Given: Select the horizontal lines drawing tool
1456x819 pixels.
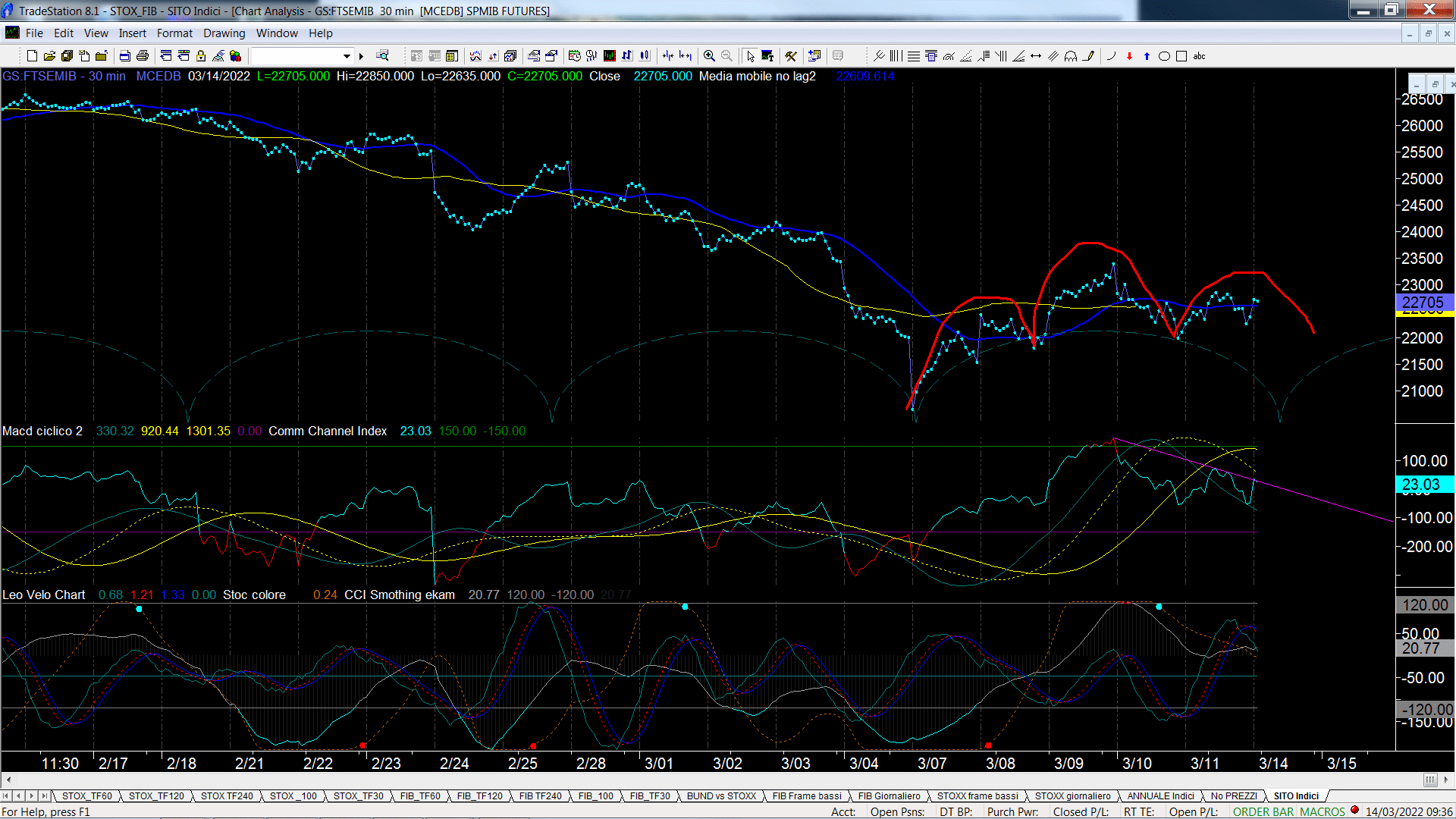Looking at the screenshot, I should 914,56.
